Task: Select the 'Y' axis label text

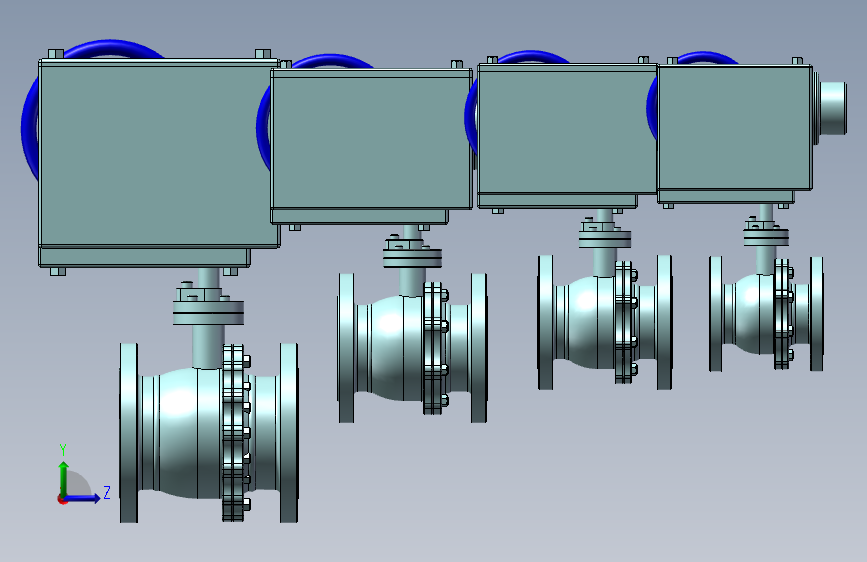Action: 63,450
